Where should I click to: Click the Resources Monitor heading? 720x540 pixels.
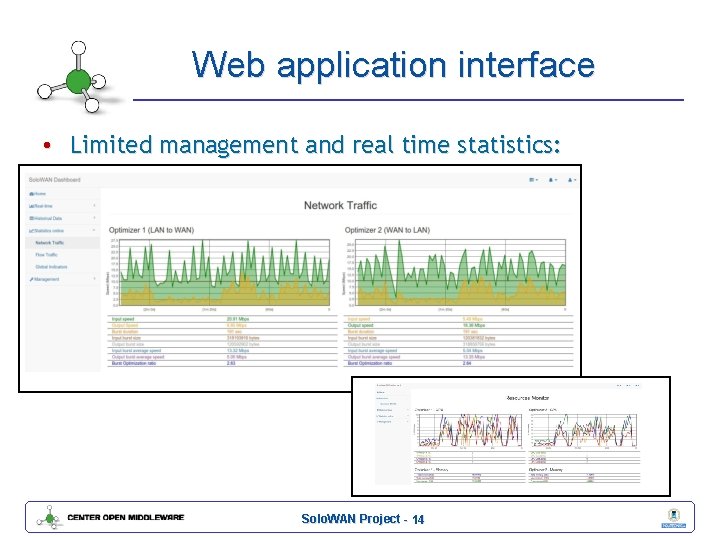tap(527, 398)
